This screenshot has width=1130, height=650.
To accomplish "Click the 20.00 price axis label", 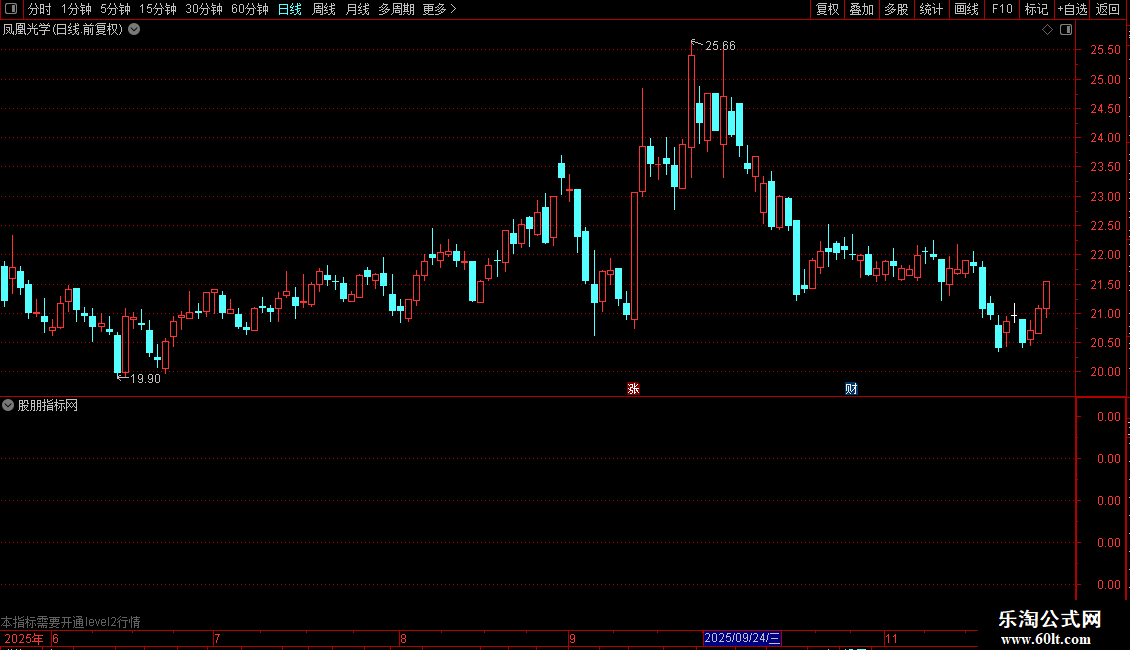I will tap(1105, 372).
